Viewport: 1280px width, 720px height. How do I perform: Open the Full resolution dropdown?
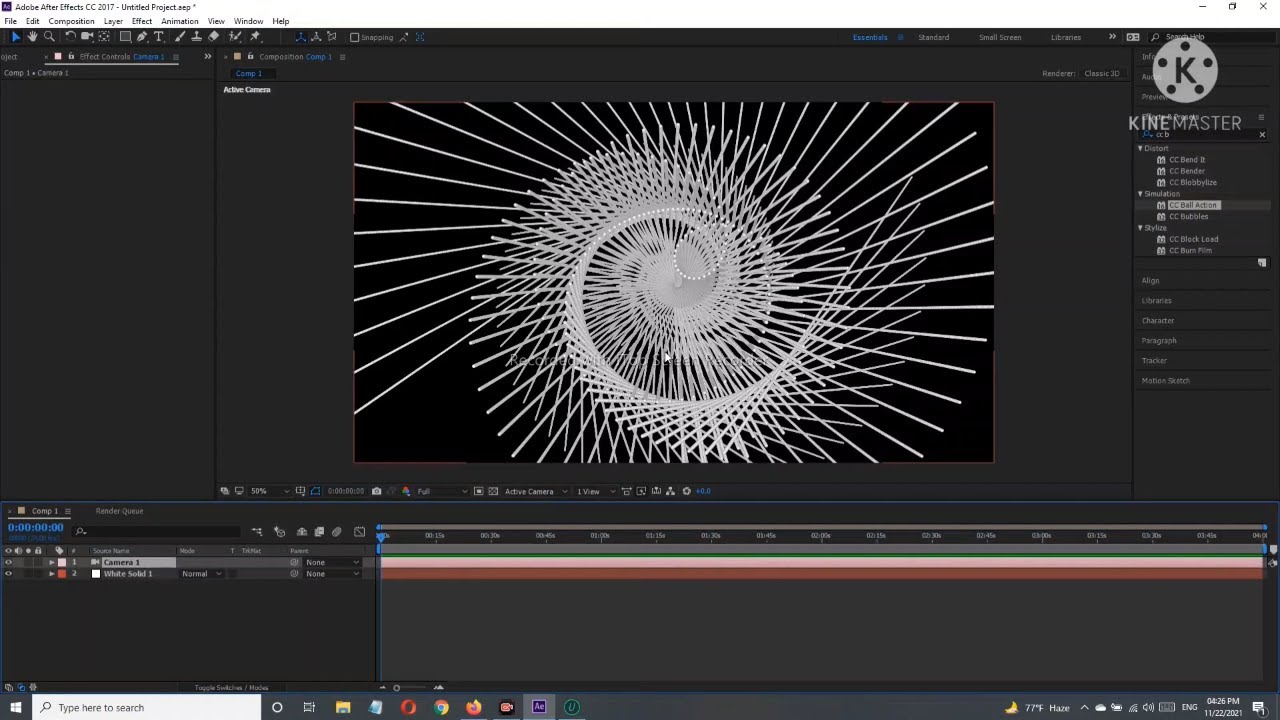pos(441,491)
